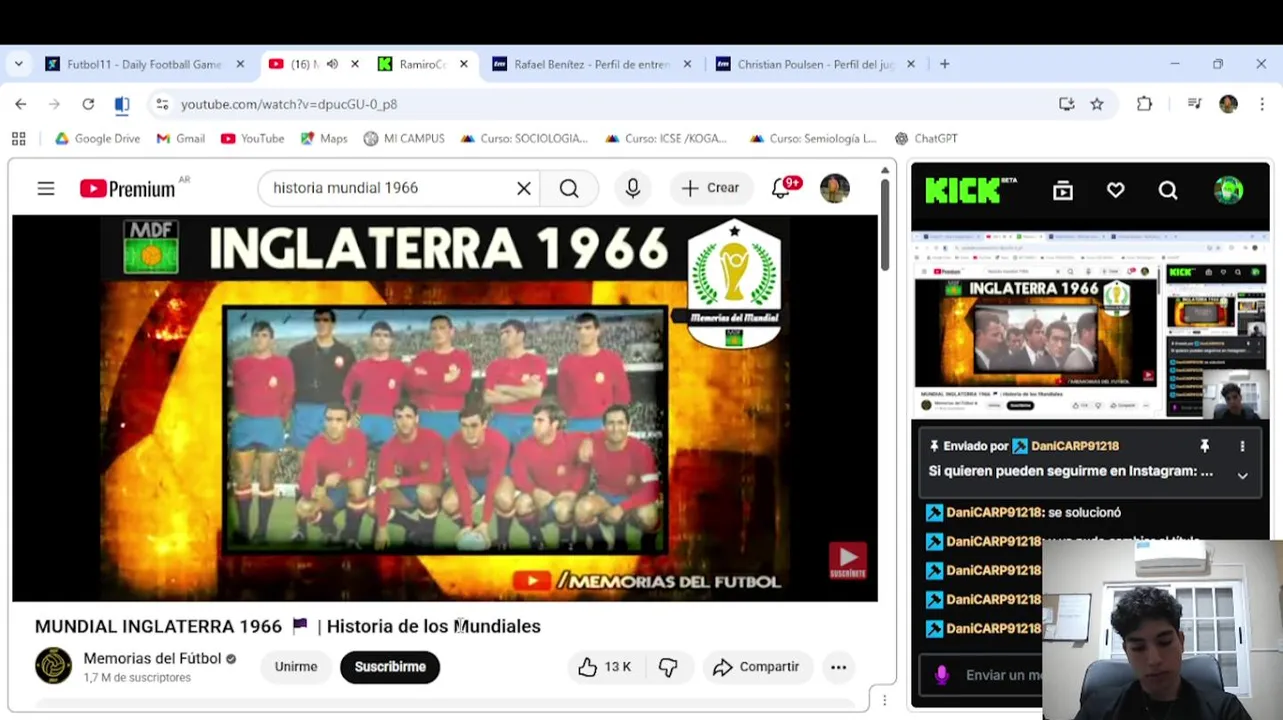Image resolution: width=1283 pixels, height=720 pixels.
Task: Open the YouTube bookmark
Action: [x=252, y=139]
